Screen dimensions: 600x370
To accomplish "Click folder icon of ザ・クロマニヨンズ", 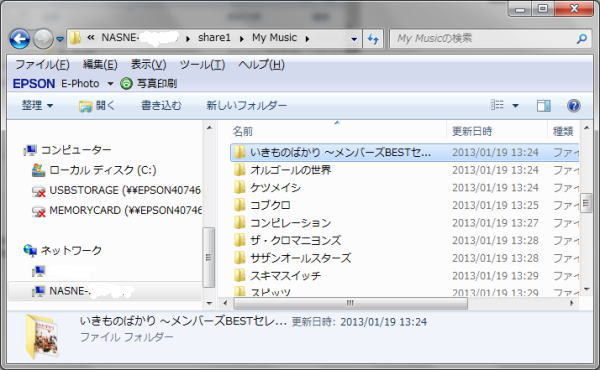I will 240,240.
